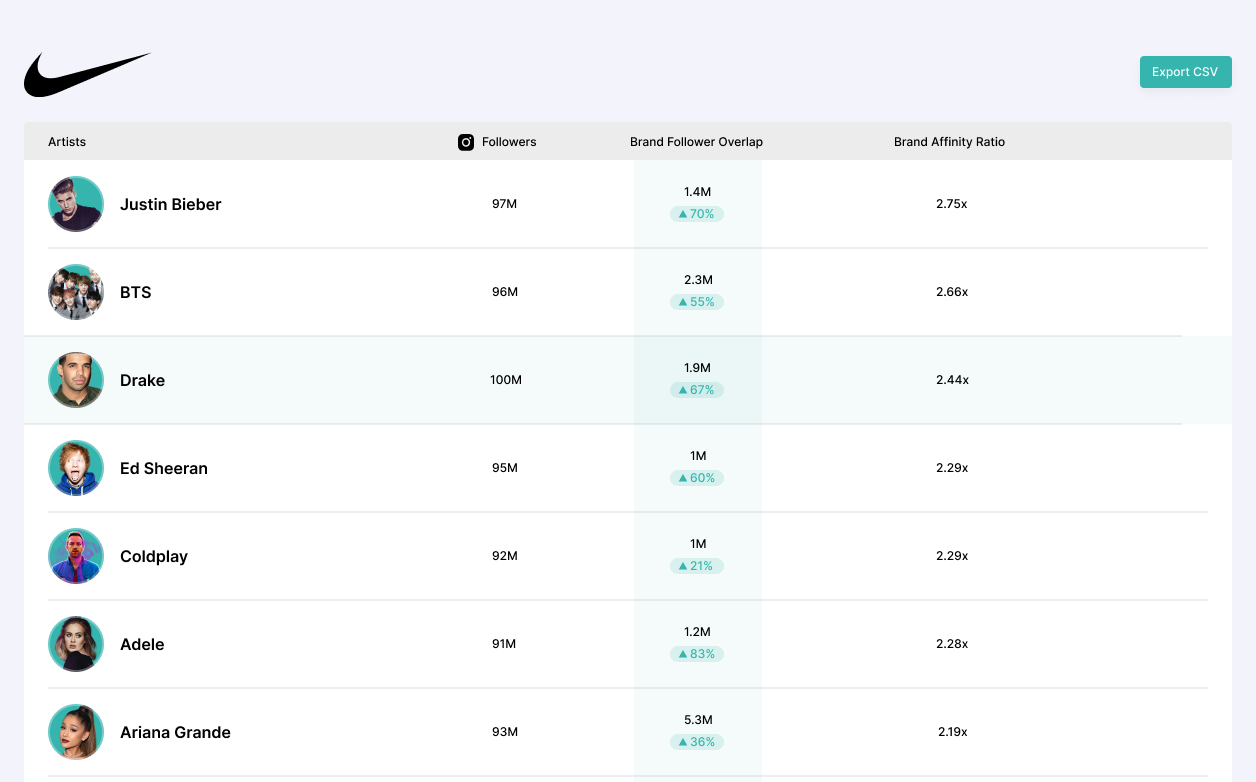Click Drake's 1.9M overlap value
Screen dimensions: 1256x782
(698, 368)
